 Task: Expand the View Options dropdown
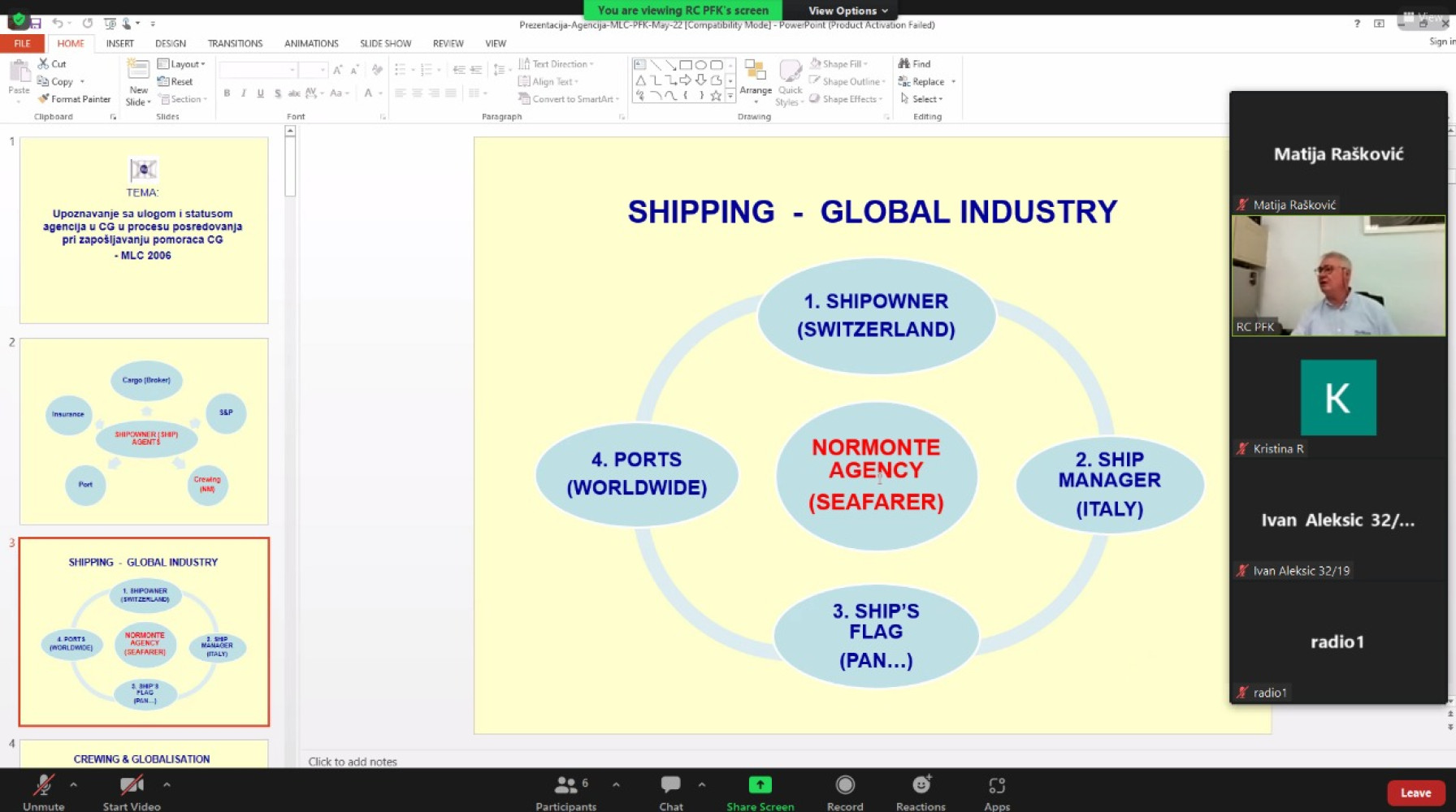[847, 11]
